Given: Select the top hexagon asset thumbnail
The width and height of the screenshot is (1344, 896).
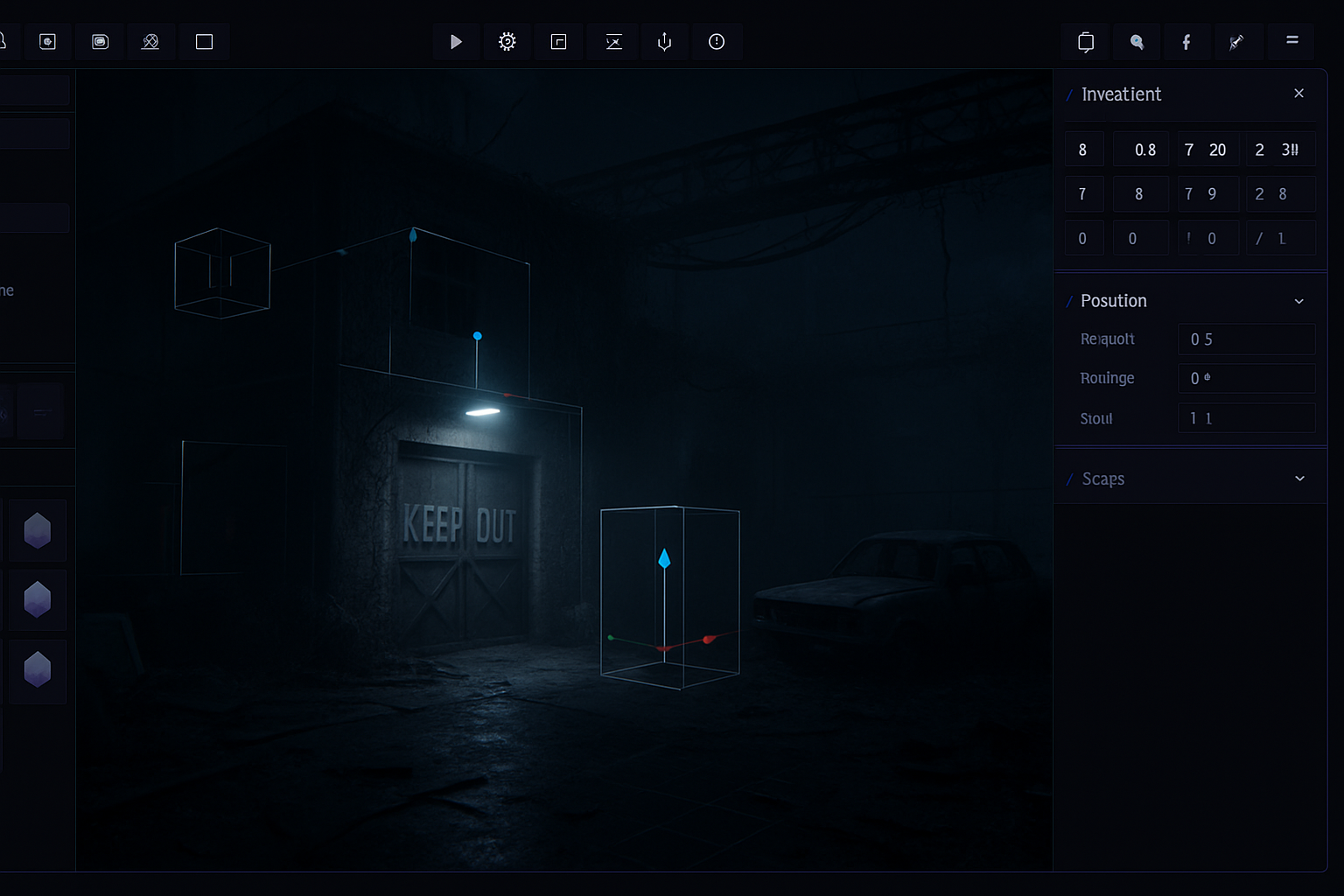Looking at the screenshot, I should [38, 530].
